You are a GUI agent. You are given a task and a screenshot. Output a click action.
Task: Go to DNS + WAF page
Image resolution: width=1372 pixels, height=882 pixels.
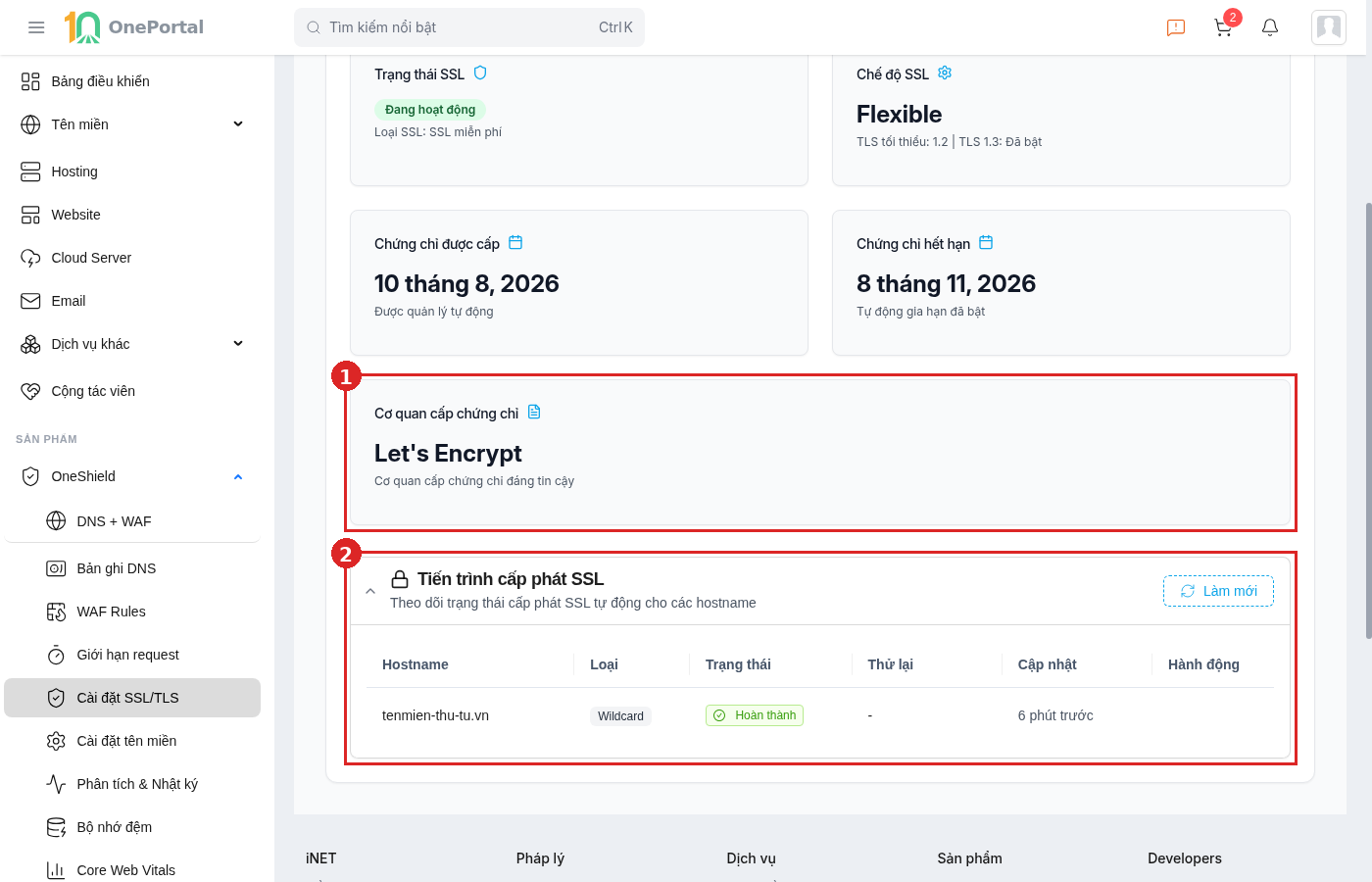132,521
